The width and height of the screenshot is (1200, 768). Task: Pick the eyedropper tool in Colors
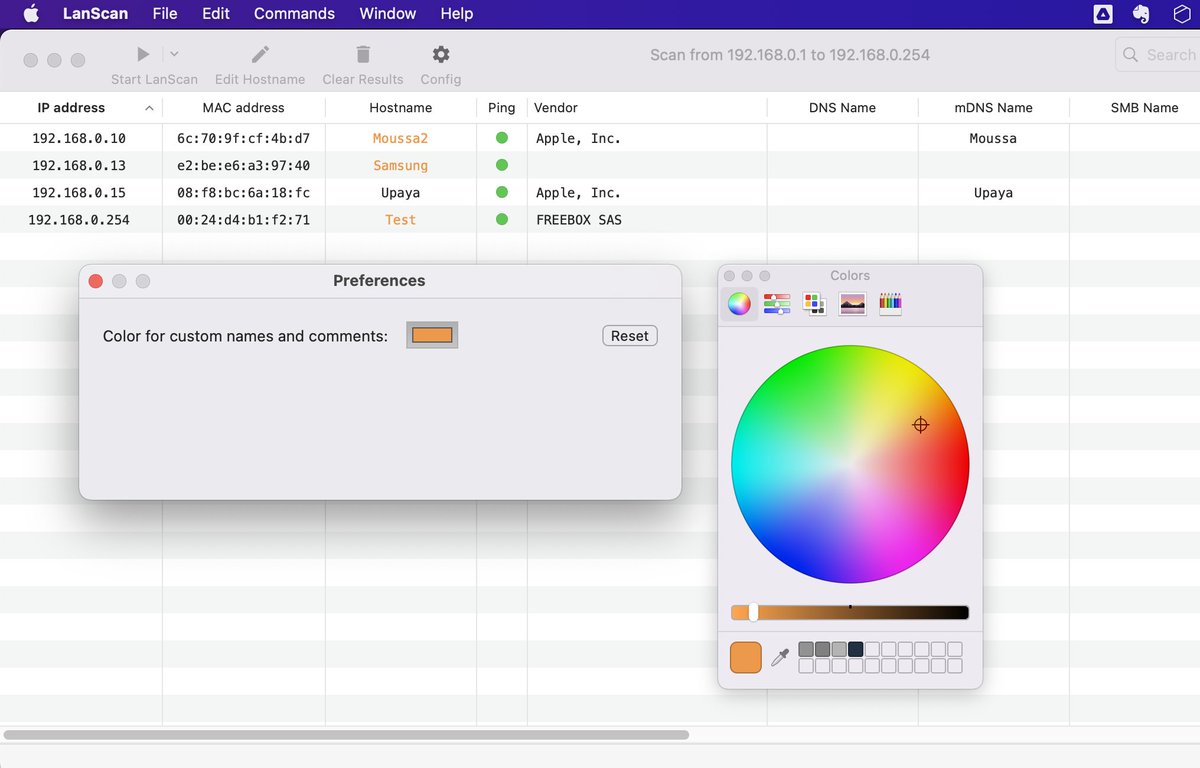click(x=780, y=658)
